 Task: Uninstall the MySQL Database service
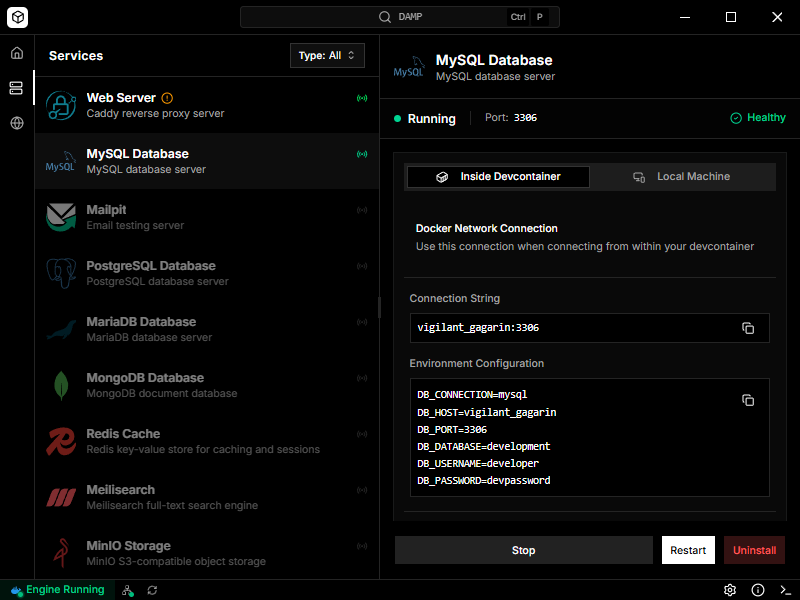[x=754, y=550]
